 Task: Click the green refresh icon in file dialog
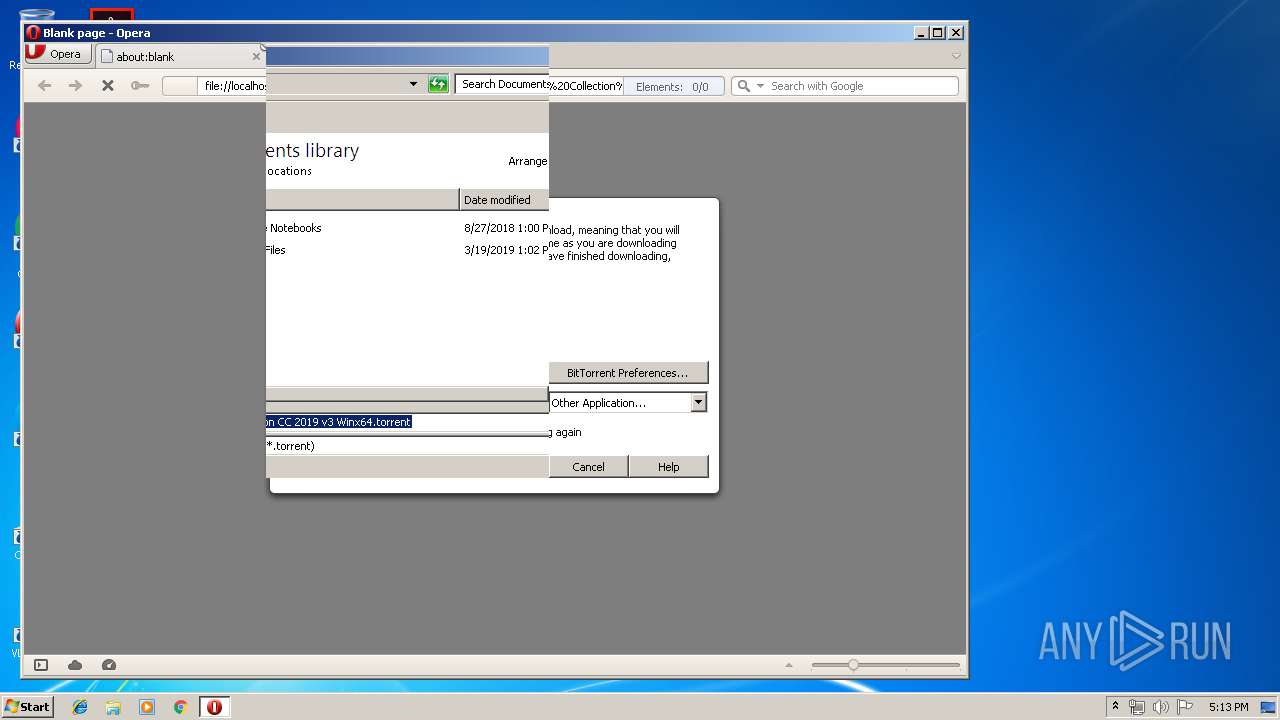coord(438,84)
